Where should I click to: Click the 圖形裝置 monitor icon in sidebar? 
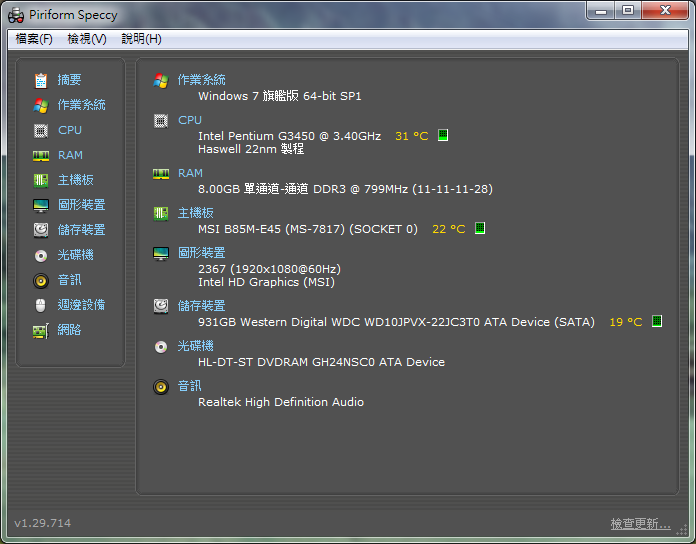(x=41, y=205)
